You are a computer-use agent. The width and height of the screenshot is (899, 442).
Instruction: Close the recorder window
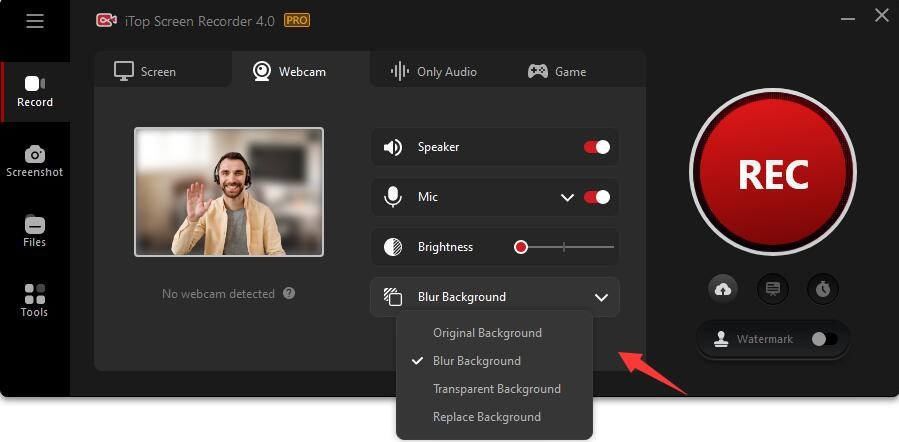(x=882, y=15)
